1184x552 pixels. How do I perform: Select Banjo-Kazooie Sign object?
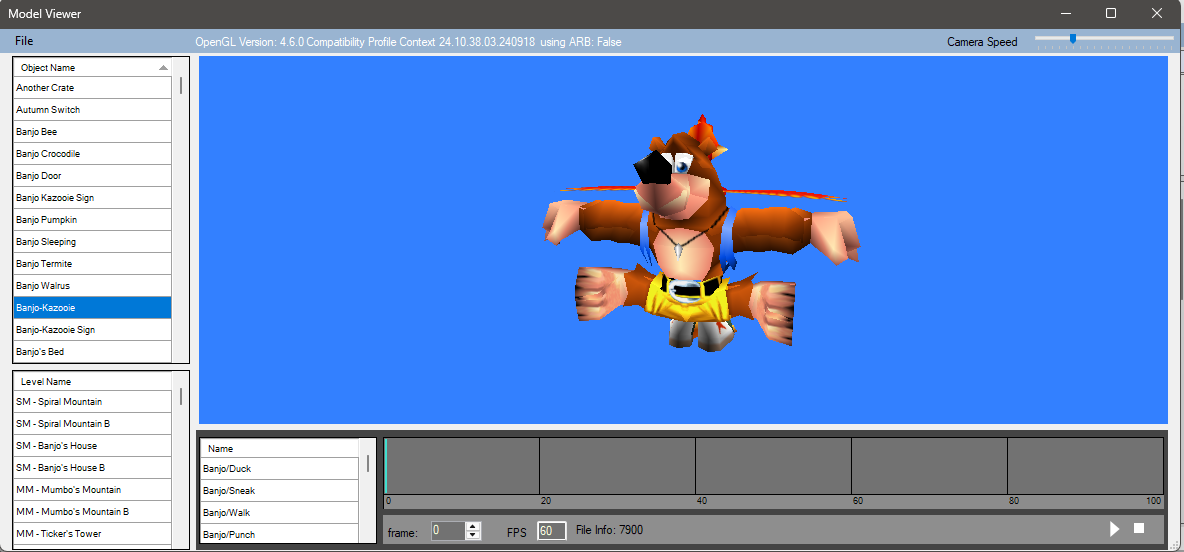tap(92, 329)
